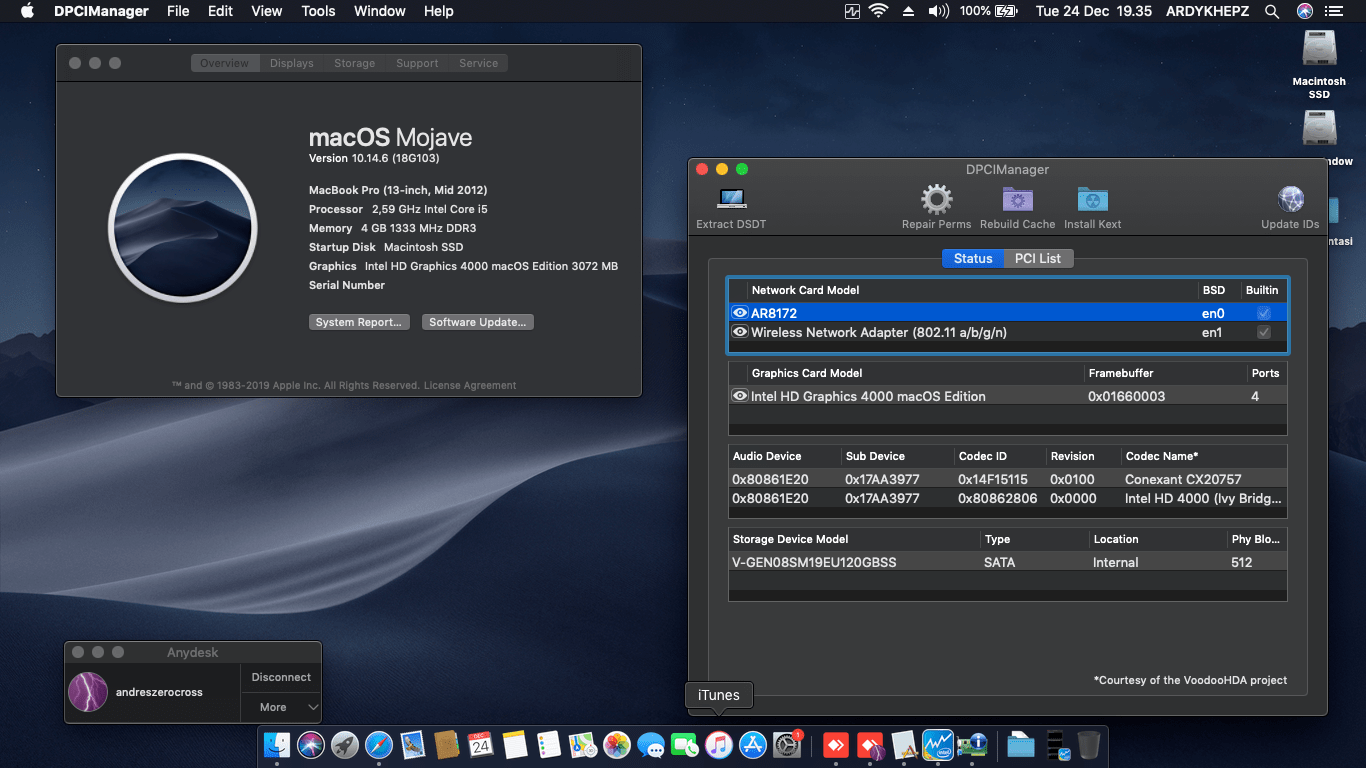The width and height of the screenshot is (1366, 768).
Task: Uncheck the Builtin checkbox for AR8172
Action: click(x=1263, y=313)
